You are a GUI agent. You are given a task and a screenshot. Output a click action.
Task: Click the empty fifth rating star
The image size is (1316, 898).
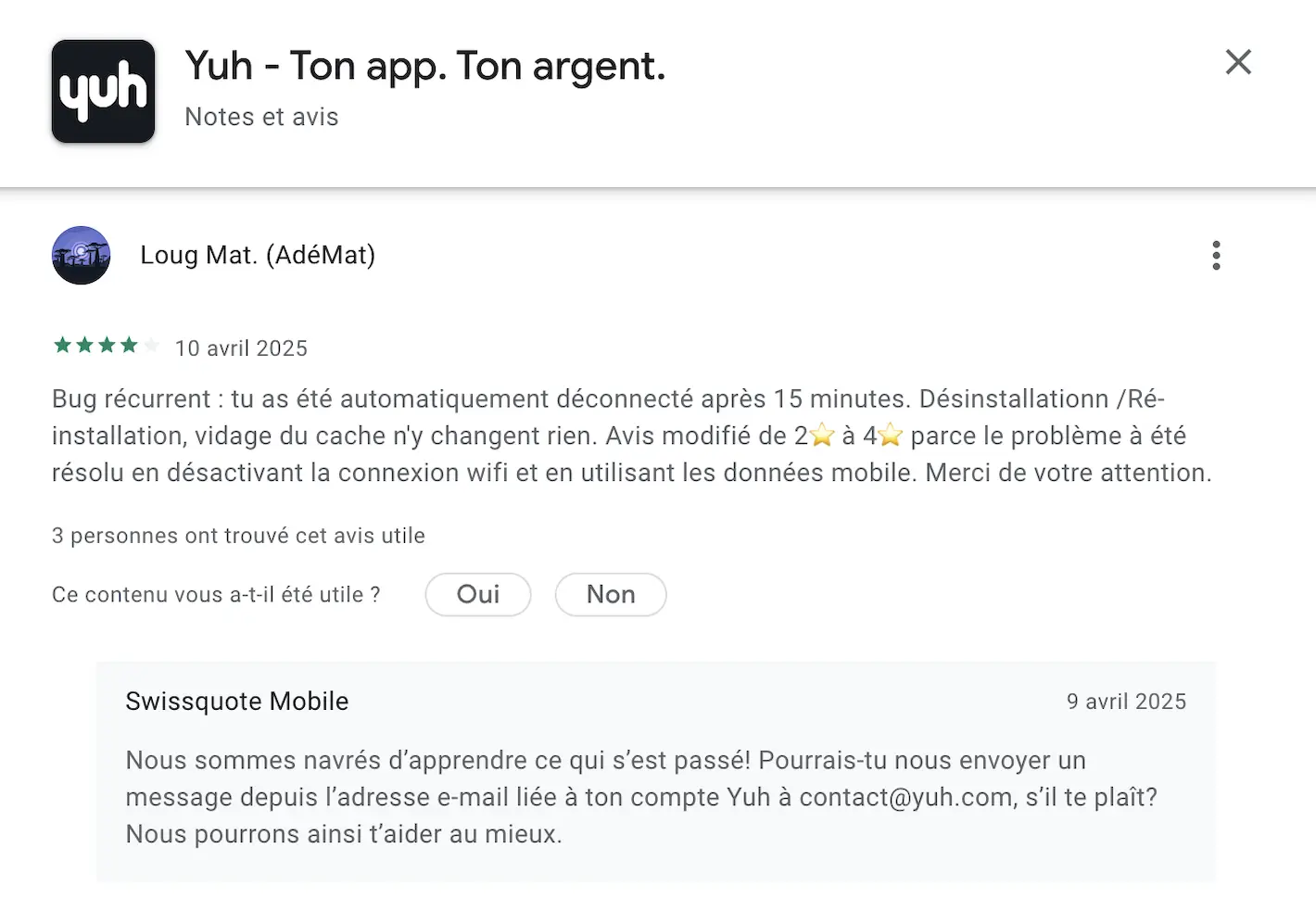click(x=151, y=346)
